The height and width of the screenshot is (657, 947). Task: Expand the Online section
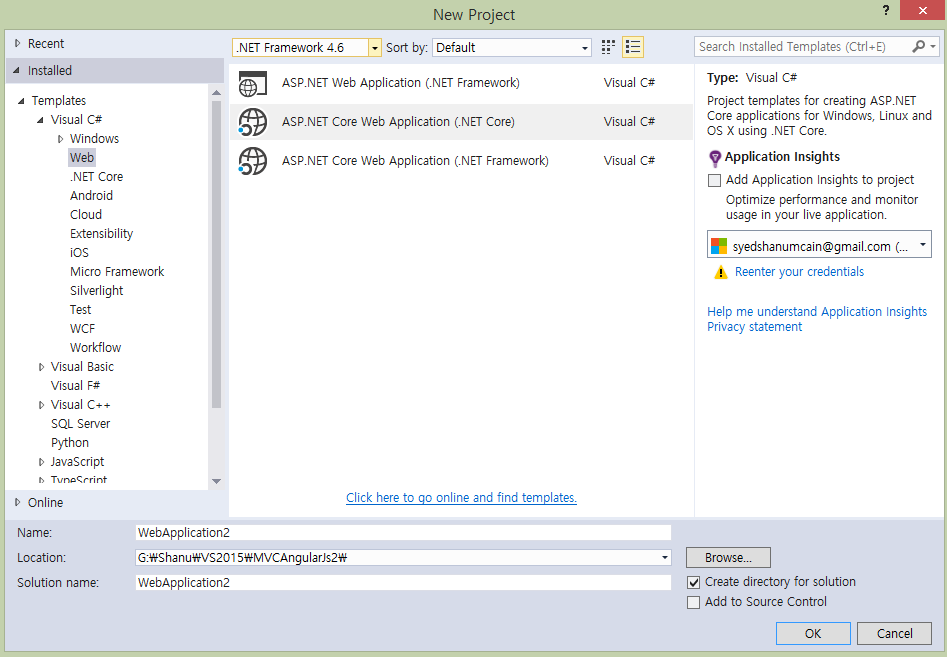[x=18, y=502]
